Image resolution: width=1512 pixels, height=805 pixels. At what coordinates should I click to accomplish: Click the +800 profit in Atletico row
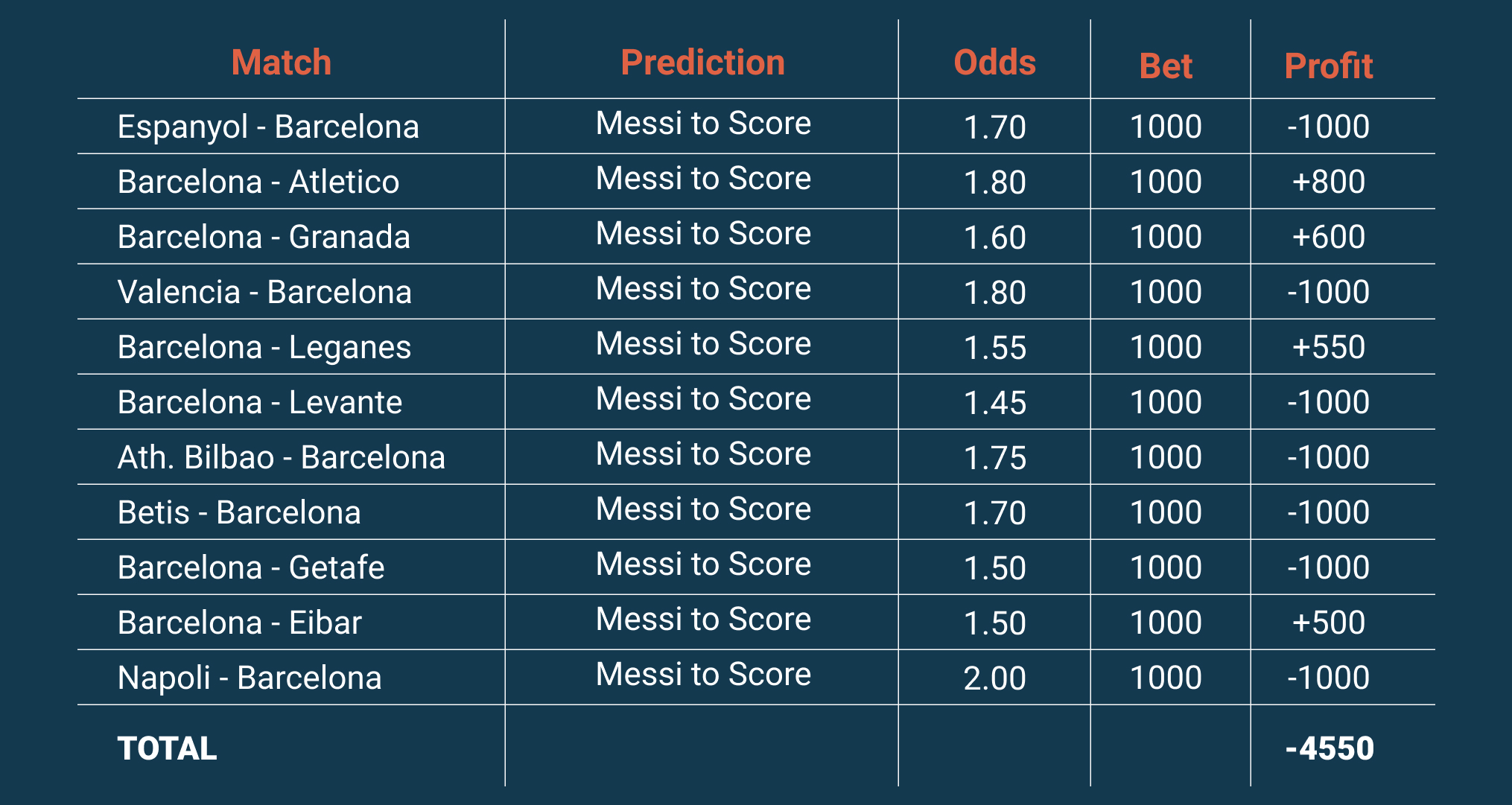(x=1328, y=182)
